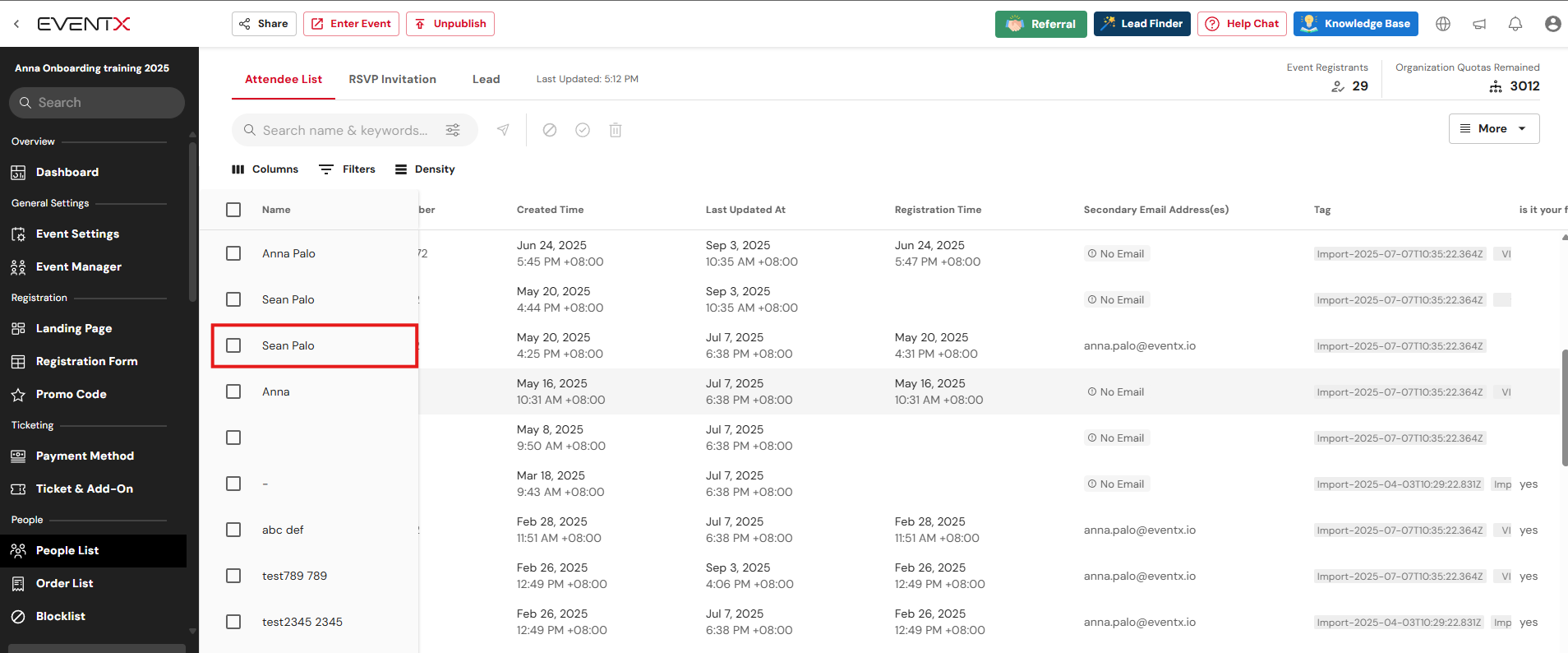Screen dimensions: 1568x653
Task: Switch to the Lead tab
Action: (x=486, y=79)
